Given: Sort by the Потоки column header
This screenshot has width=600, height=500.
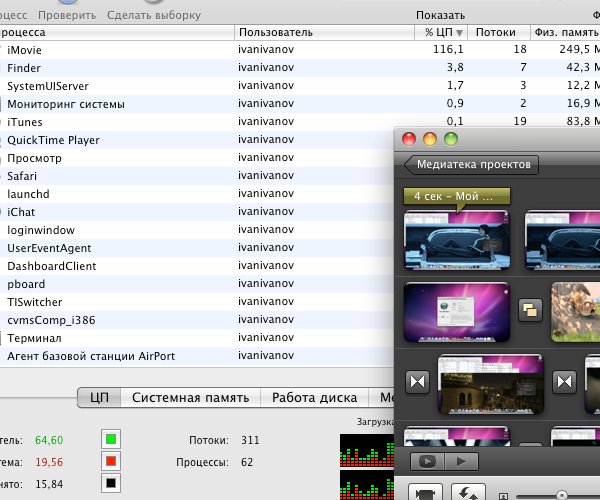Looking at the screenshot, I should [499, 33].
